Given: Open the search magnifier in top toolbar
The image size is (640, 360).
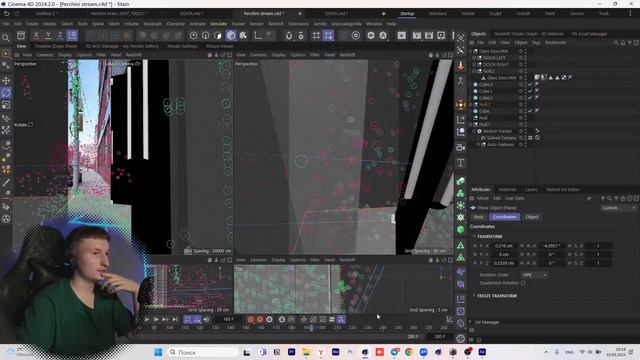Looking at the screenshot, I should pyautogui.click(x=6, y=38).
